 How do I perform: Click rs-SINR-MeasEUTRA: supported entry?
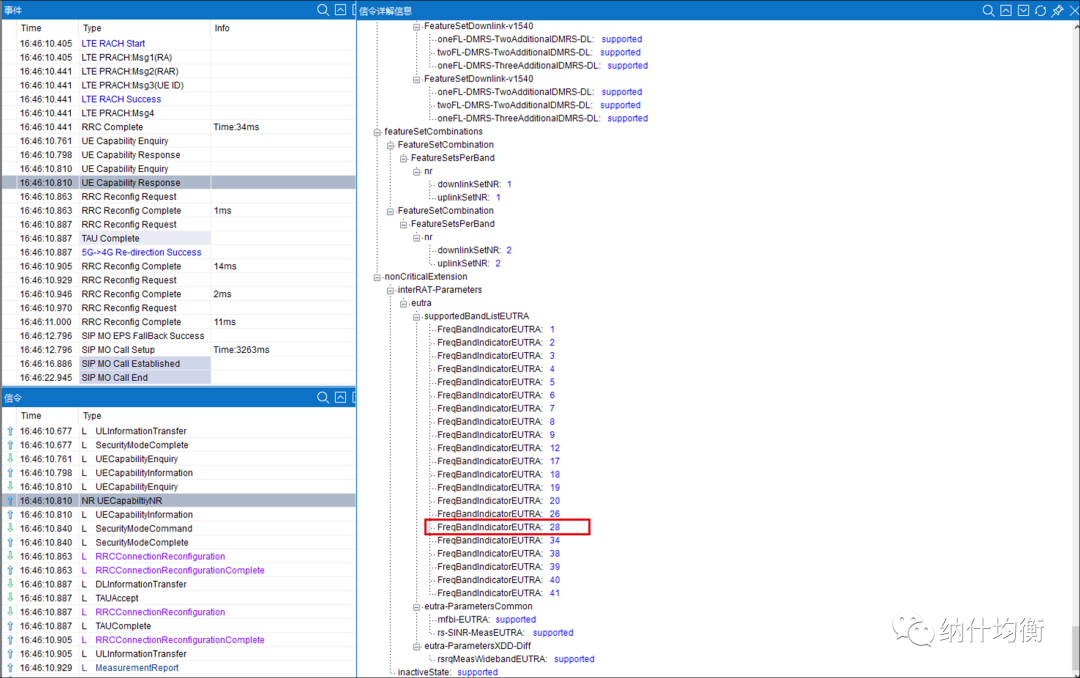505,633
